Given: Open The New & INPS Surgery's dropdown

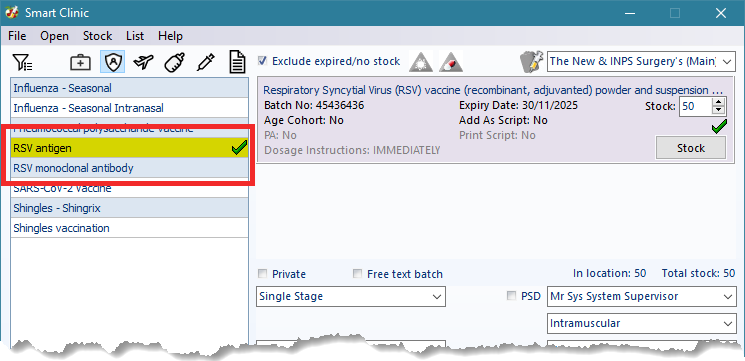Looking at the screenshot, I should [641, 61].
